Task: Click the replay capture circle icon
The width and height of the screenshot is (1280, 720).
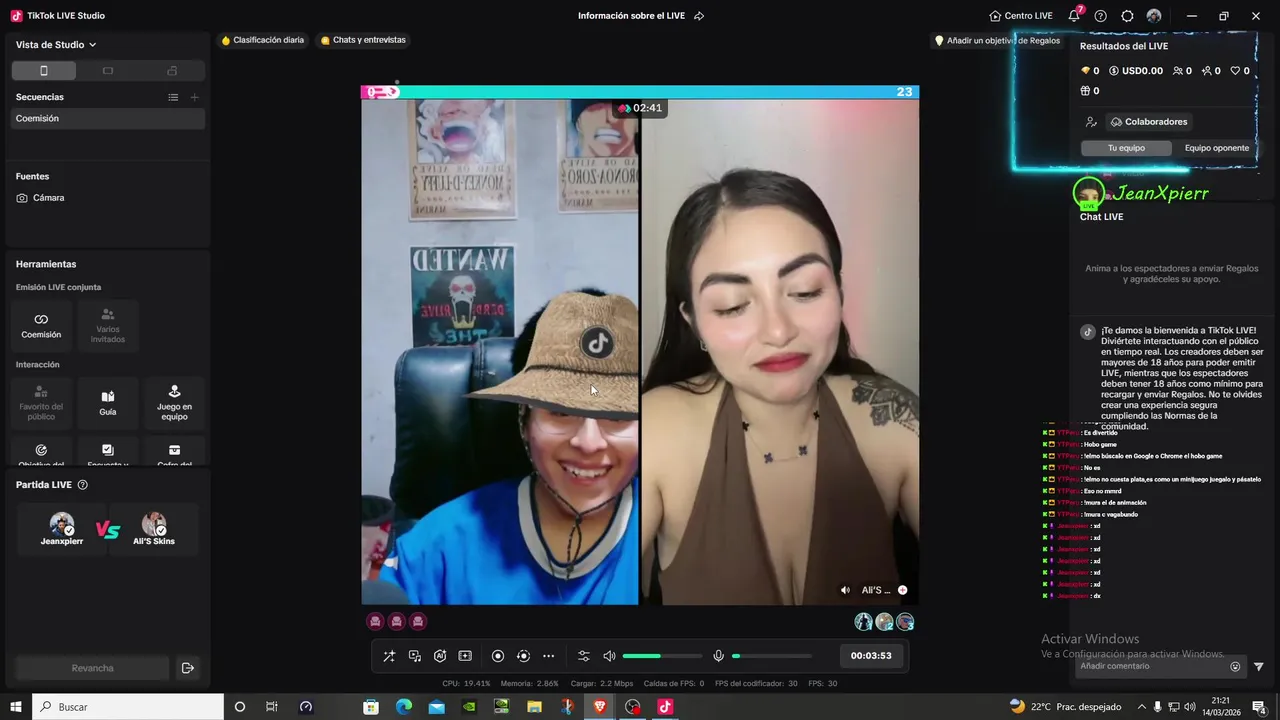Action: [523, 656]
